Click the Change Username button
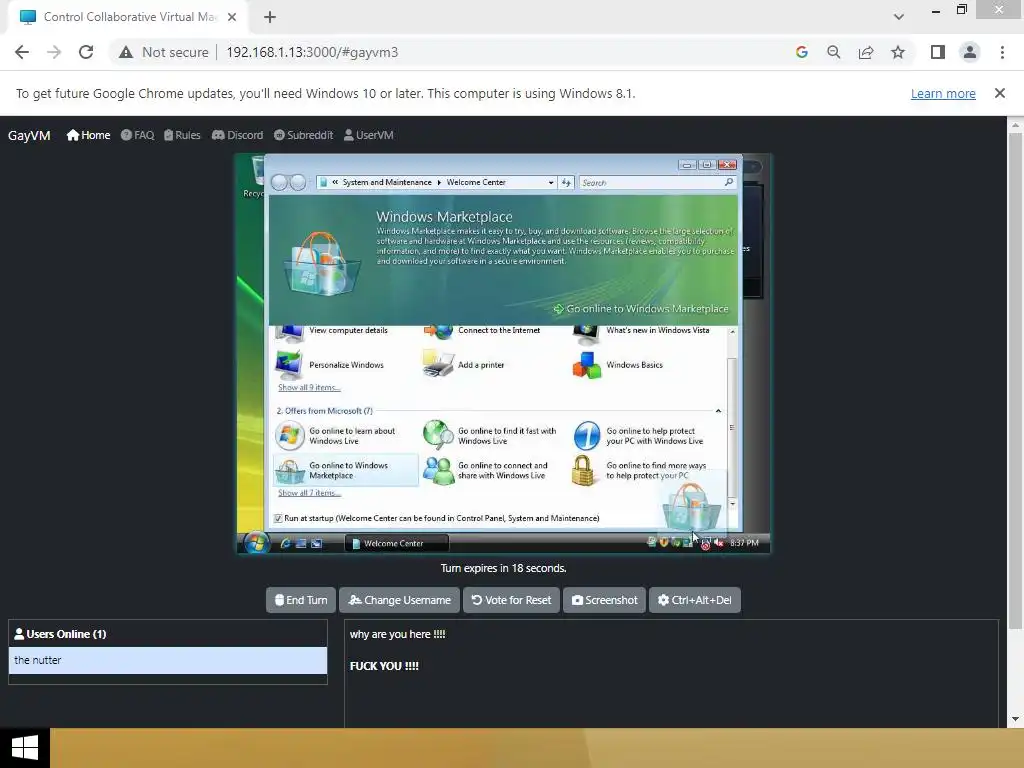The height and width of the screenshot is (768, 1024). point(400,600)
